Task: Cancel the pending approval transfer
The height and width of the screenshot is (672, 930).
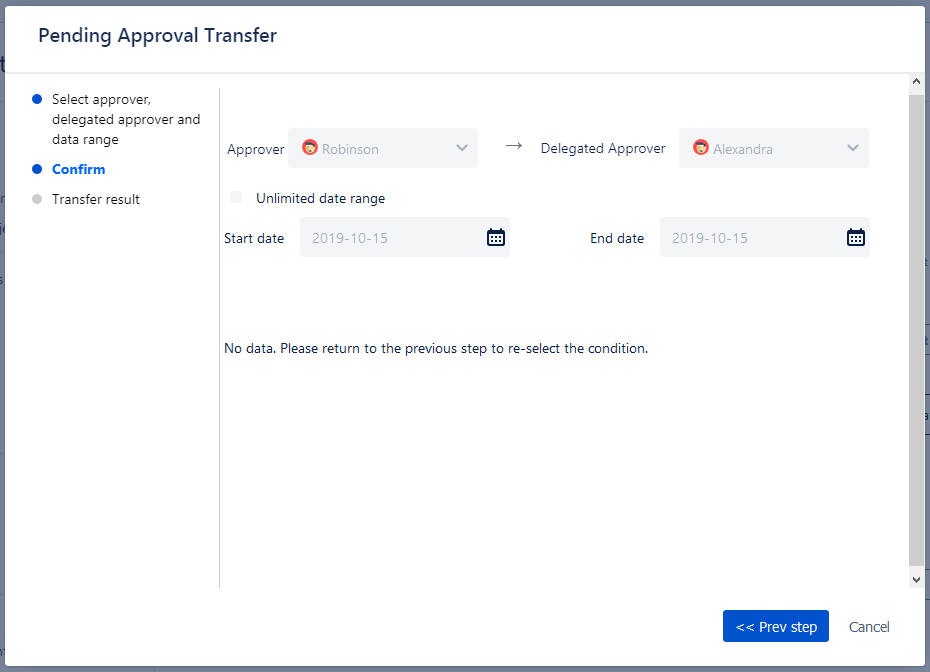Action: click(x=869, y=627)
